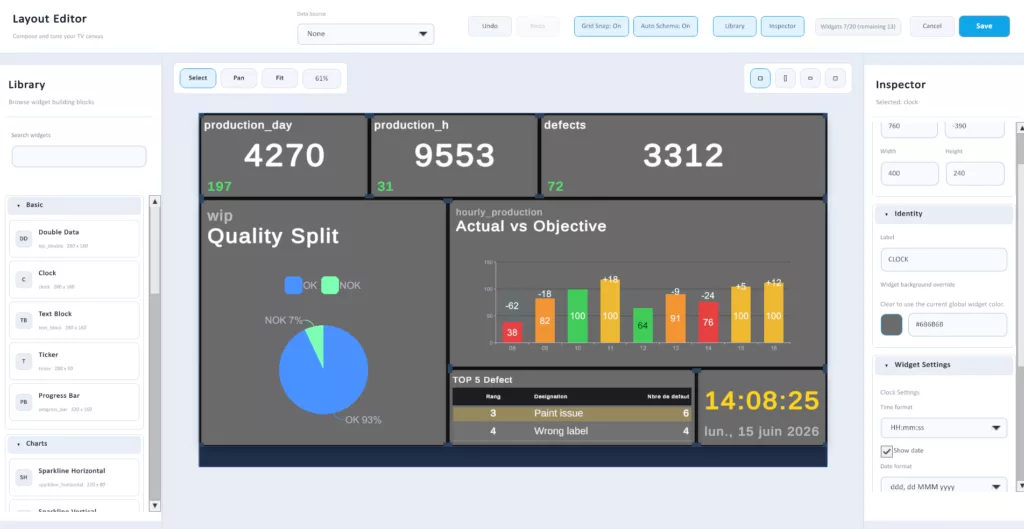This screenshot has height=529, width=1024.
Task: Open the Data Source dropdown
Action: [x=366, y=34]
